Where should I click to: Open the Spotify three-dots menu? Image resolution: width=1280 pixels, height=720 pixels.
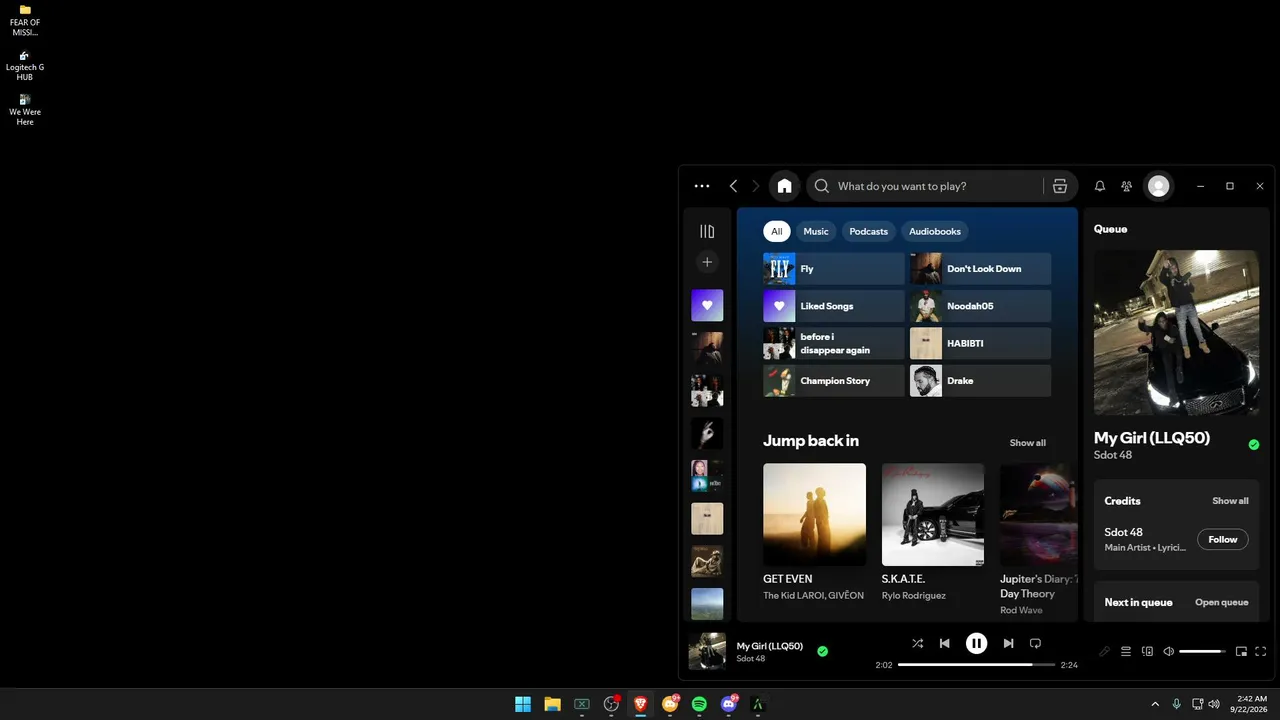[x=702, y=186]
